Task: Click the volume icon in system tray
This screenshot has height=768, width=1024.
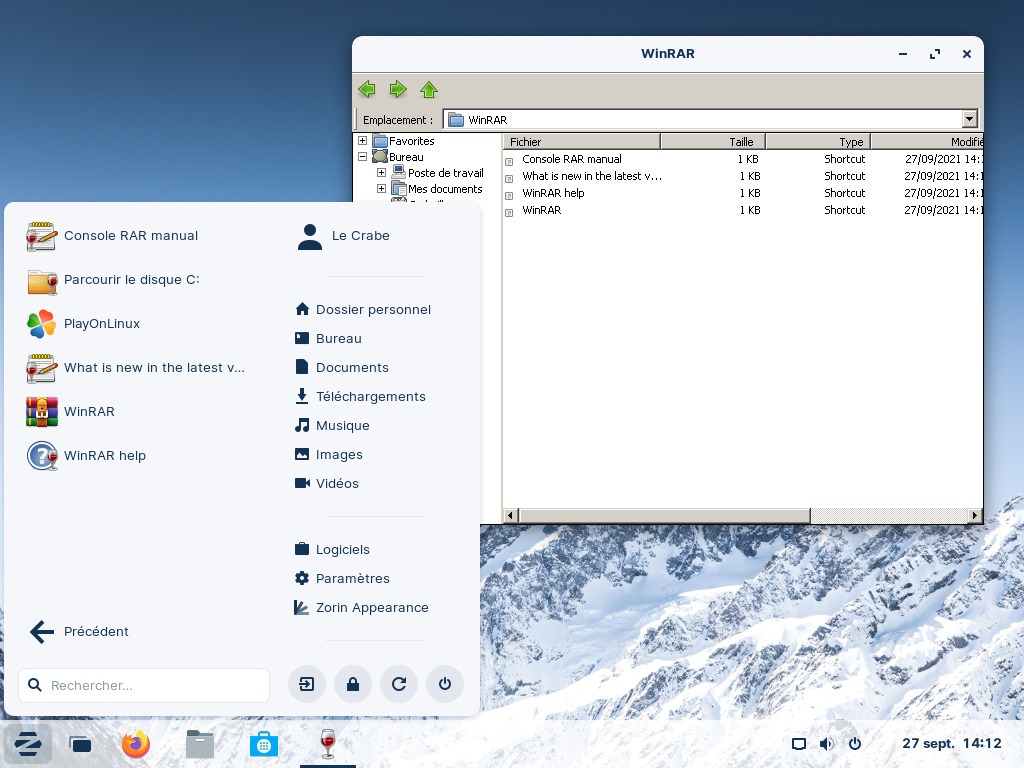Action: [826, 744]
